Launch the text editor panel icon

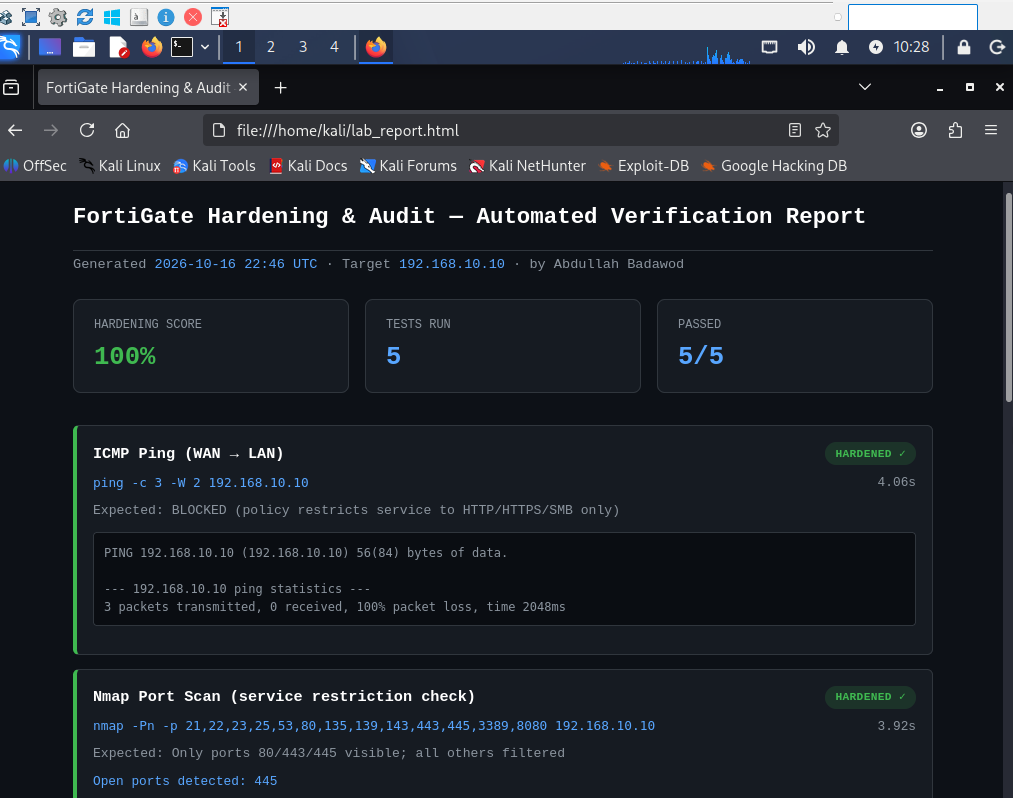[x=118, y=47]
